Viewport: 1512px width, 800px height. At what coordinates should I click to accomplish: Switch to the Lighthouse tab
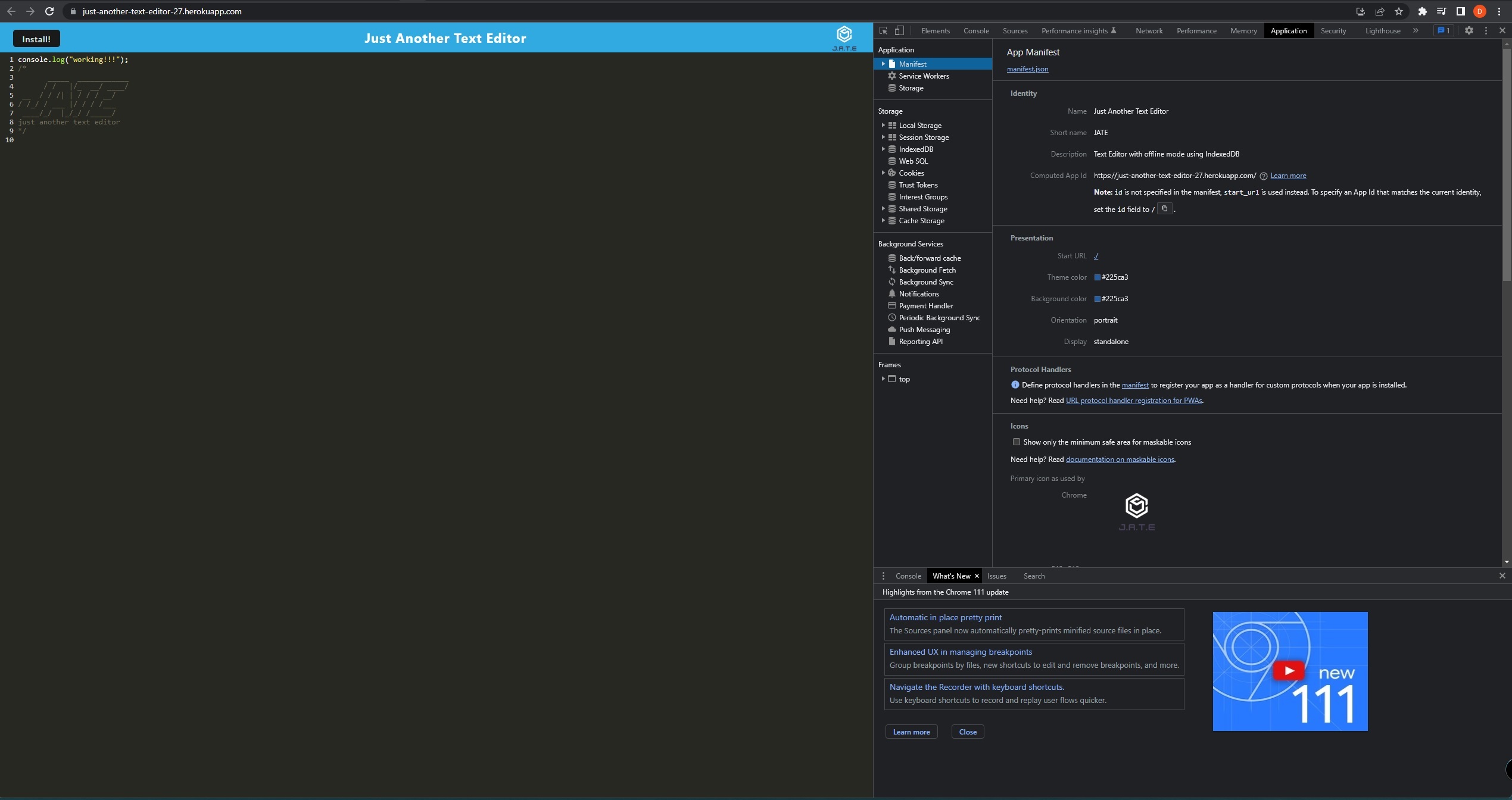1382,31
